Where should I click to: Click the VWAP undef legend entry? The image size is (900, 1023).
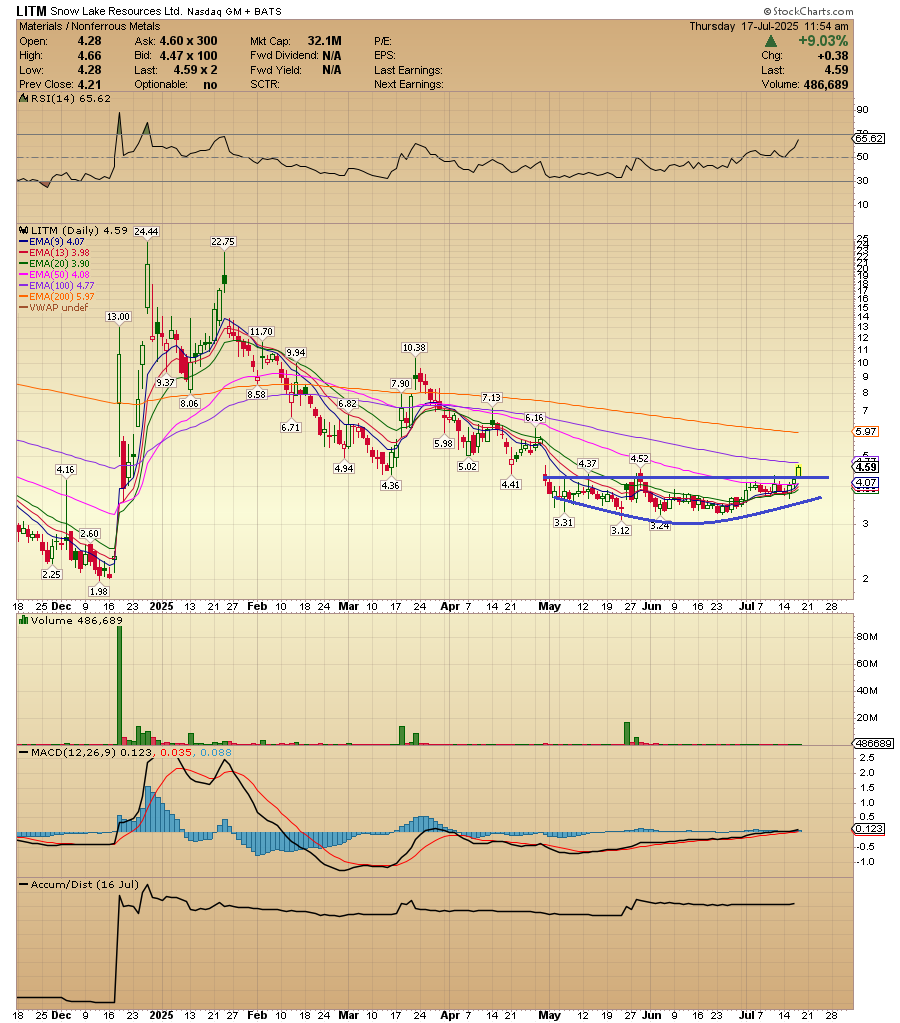pos(53,307)
